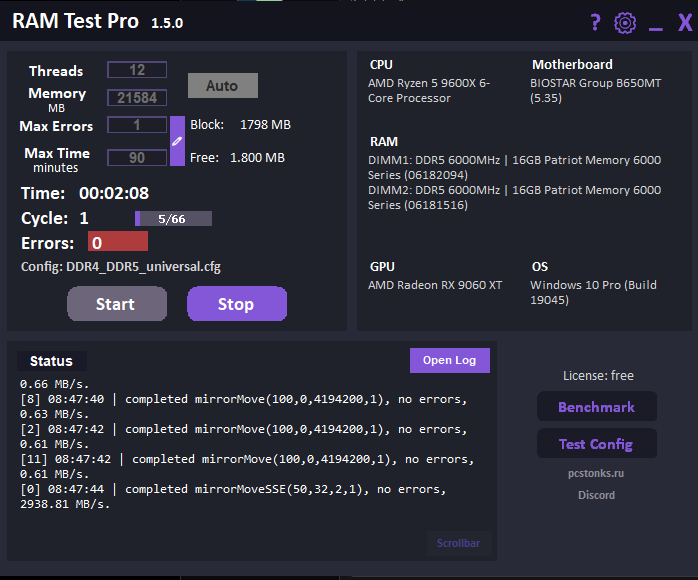Click the Threads input field
Image resolution: width=698 pixels, height=580 pixels.
pyautogui.click(x=137, y=70)
